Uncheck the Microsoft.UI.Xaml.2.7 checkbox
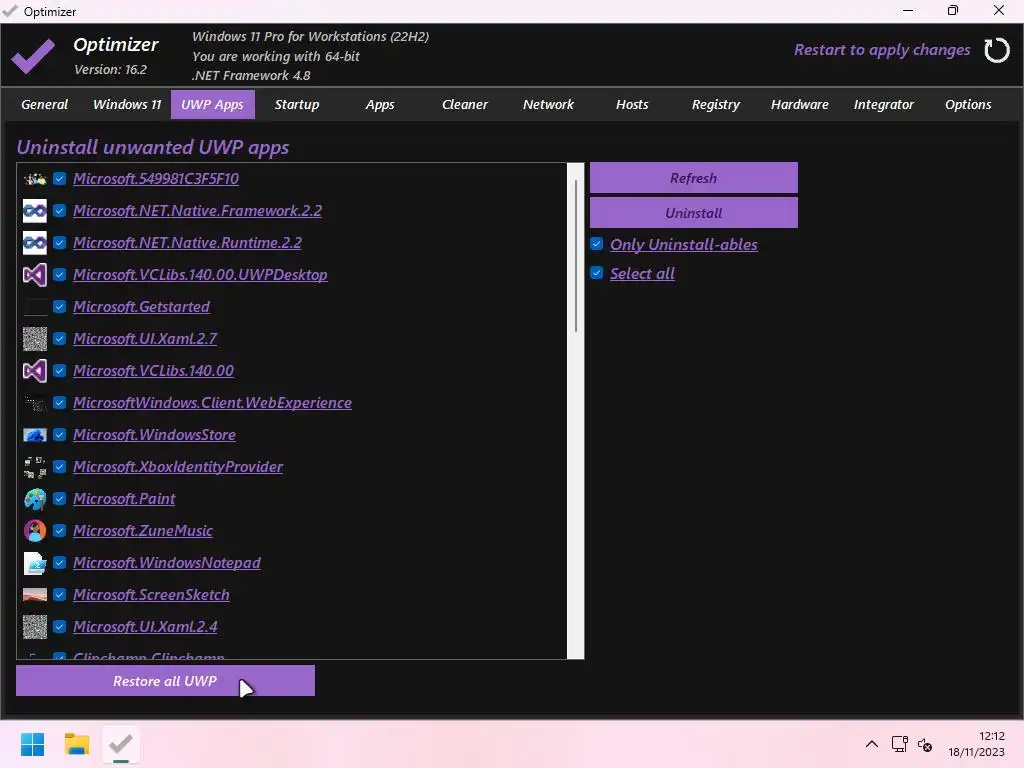The width and height of the screenshot is (1024, 768). [59, 339]
